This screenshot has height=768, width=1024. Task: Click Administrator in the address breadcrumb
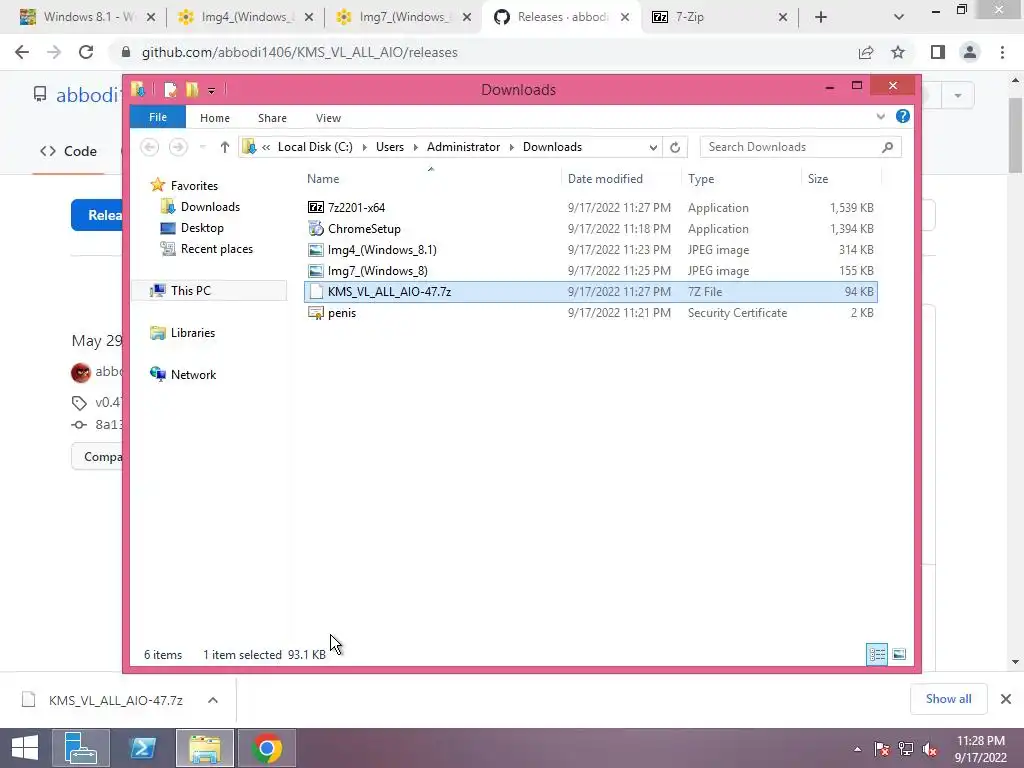(x=464, y=147)
